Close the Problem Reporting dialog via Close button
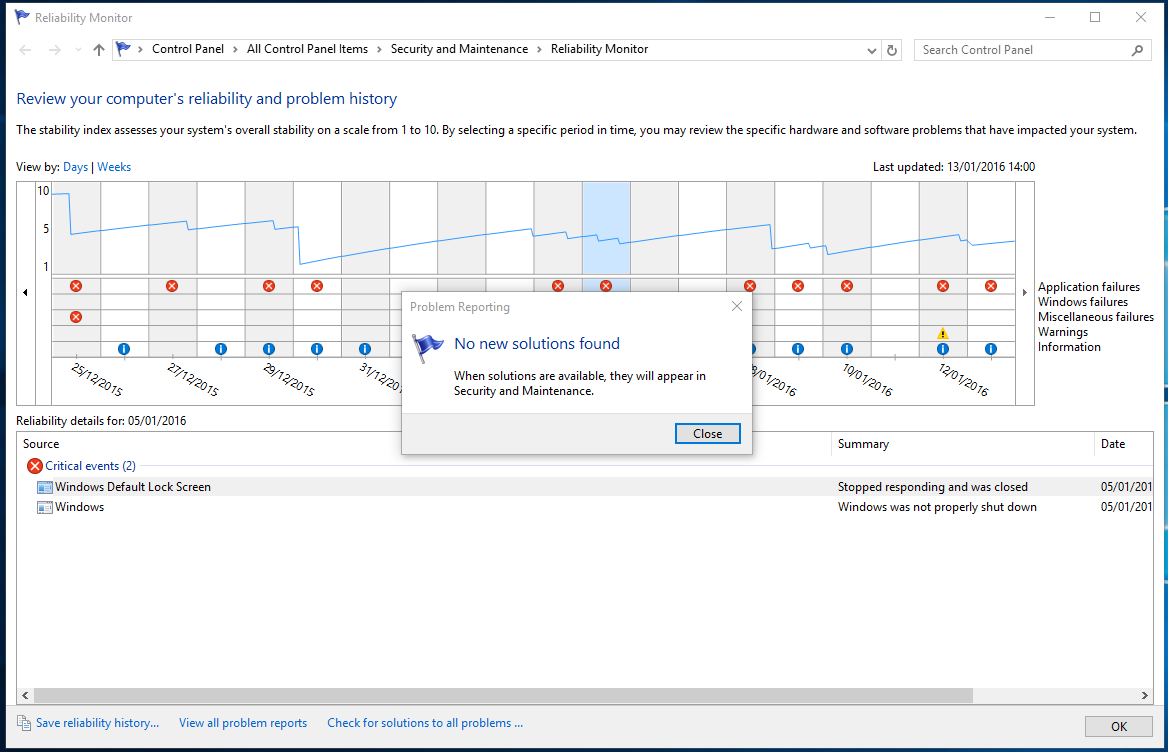Viewport: 1168px width, 752px height. coord(708,433)
